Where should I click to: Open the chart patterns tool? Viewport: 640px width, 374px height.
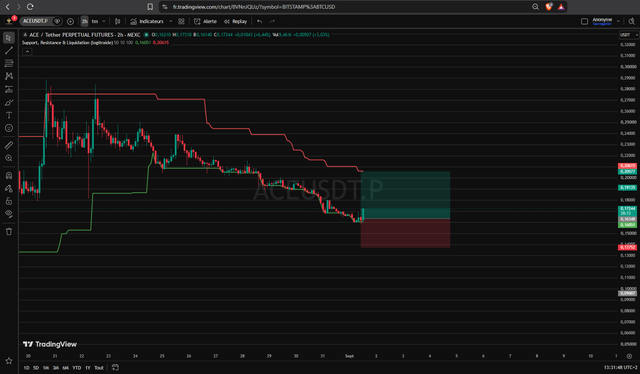coord(9,76)
